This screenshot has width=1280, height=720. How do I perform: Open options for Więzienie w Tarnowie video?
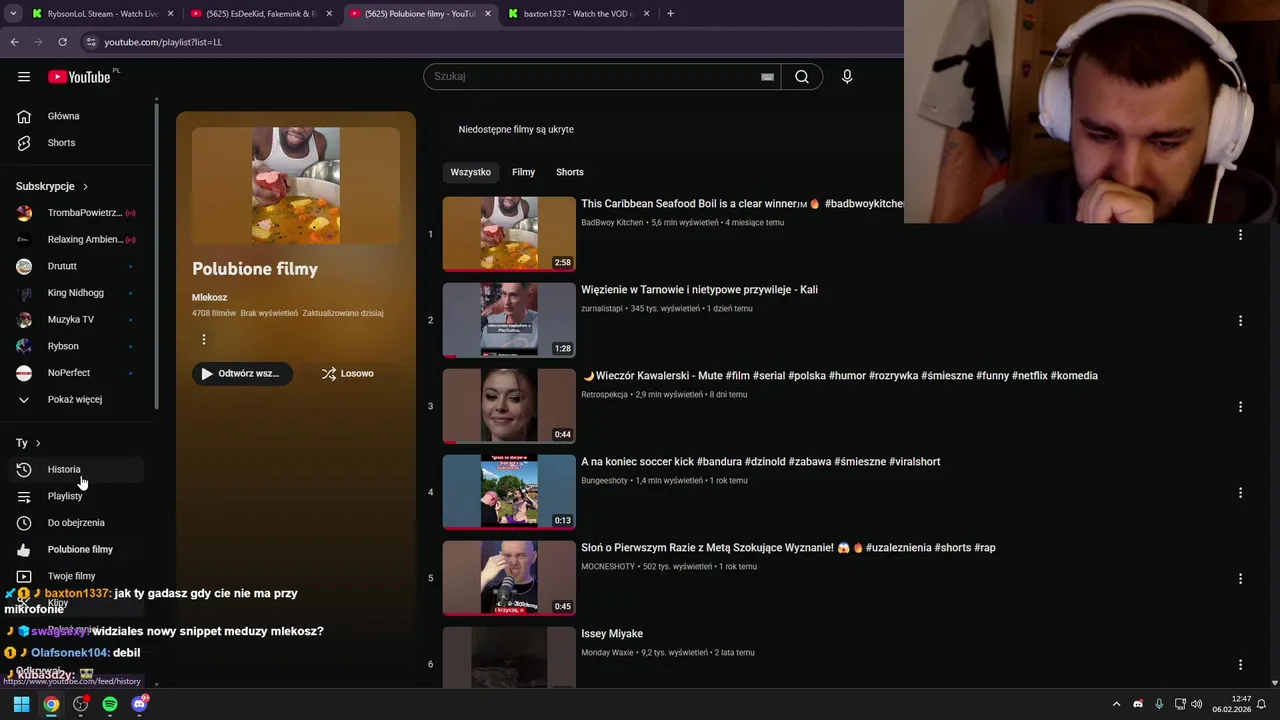pos(1240,321)
